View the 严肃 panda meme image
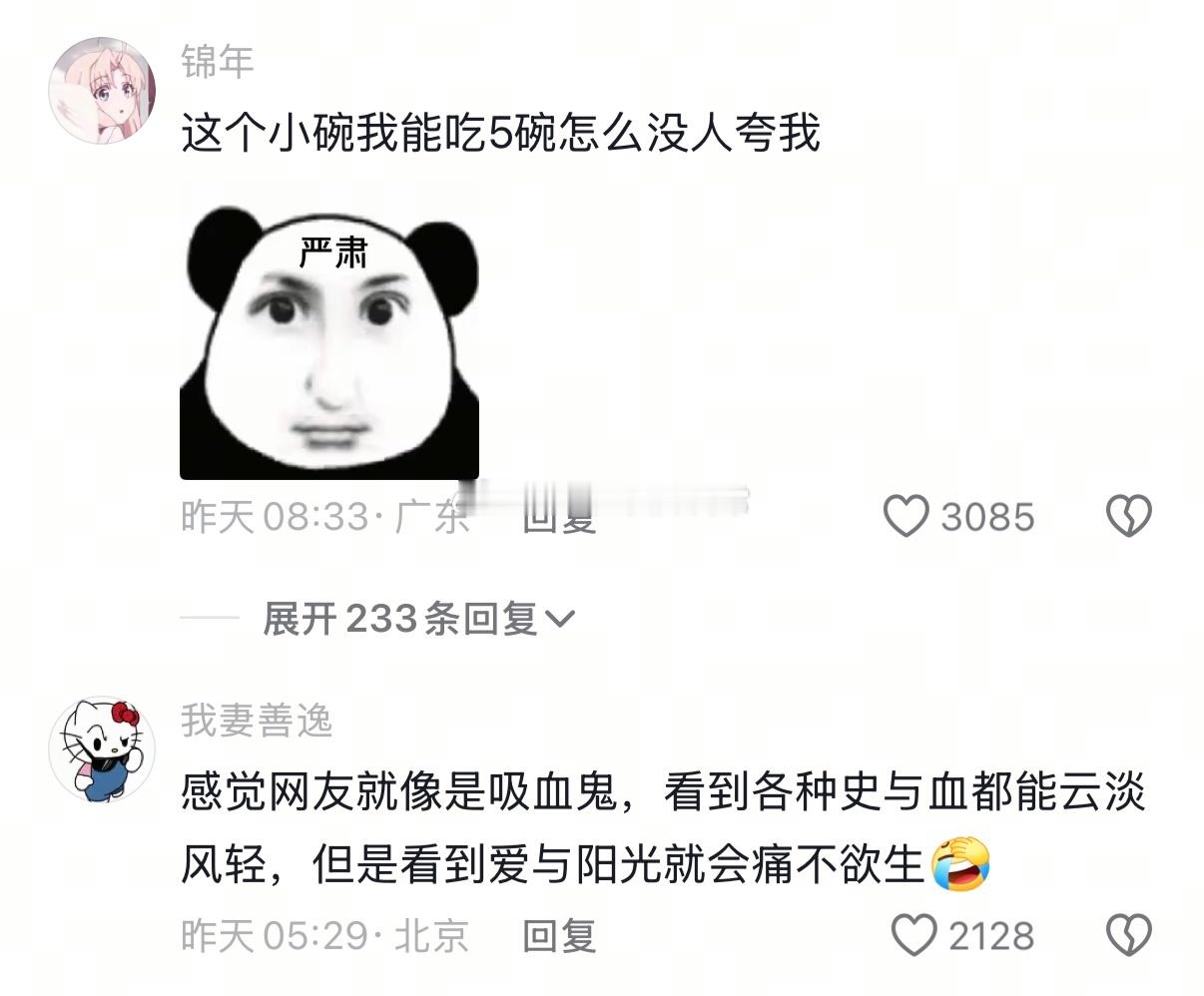 (x=329, y=342)
